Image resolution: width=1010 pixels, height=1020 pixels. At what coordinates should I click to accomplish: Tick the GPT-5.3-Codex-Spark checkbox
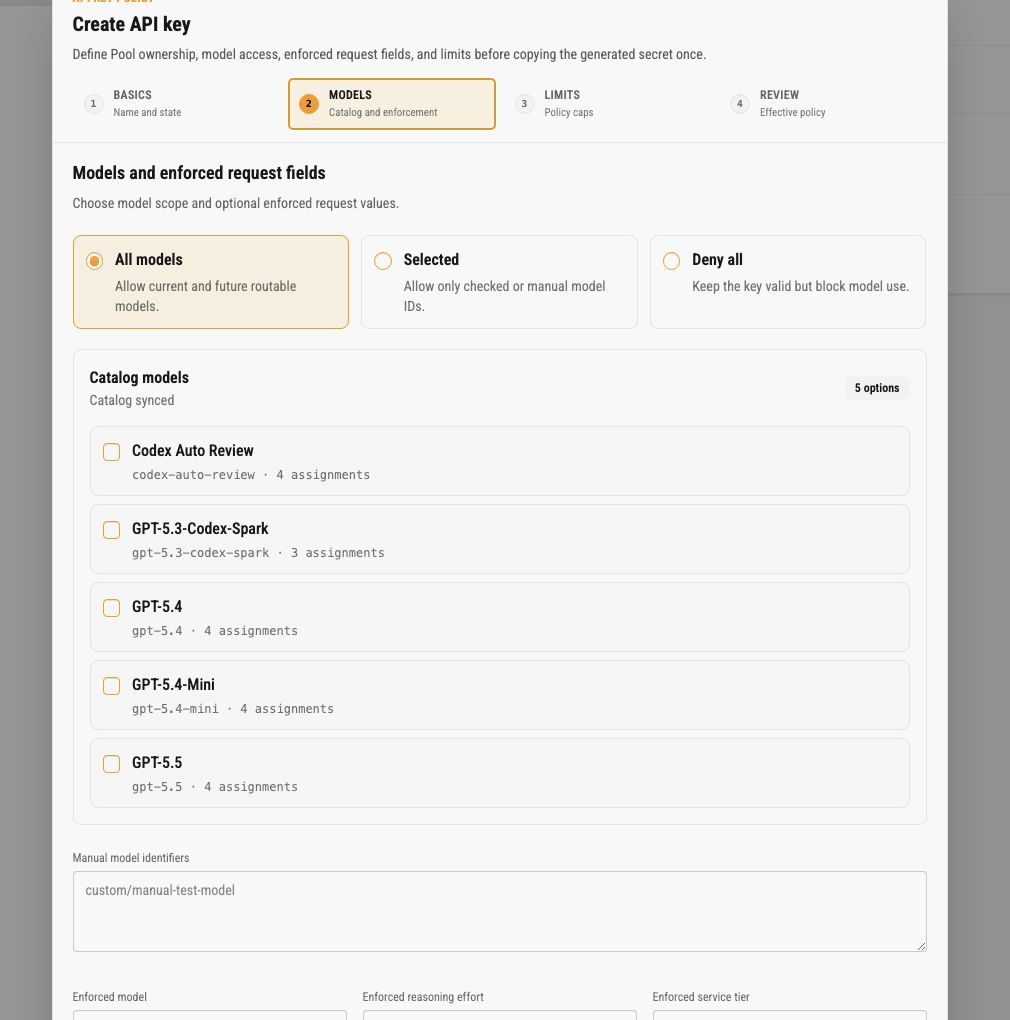[x=111, y=530]
